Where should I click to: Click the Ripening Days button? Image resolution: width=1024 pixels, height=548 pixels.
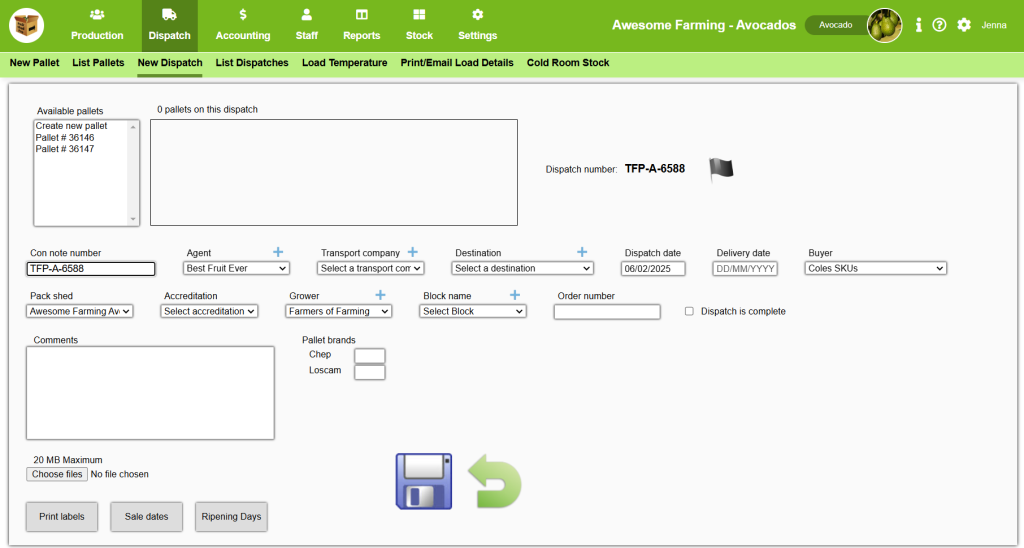(x=231, y=517)
